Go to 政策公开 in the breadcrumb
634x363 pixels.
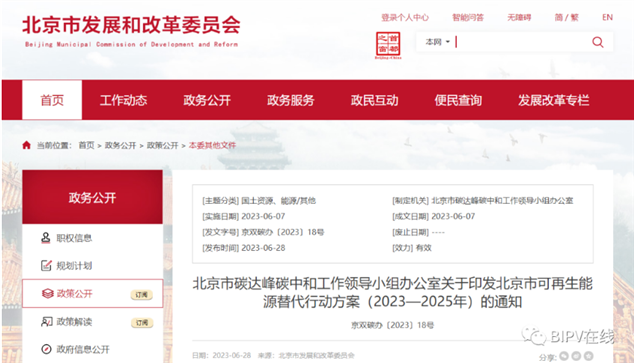click(x=162, y=145)
